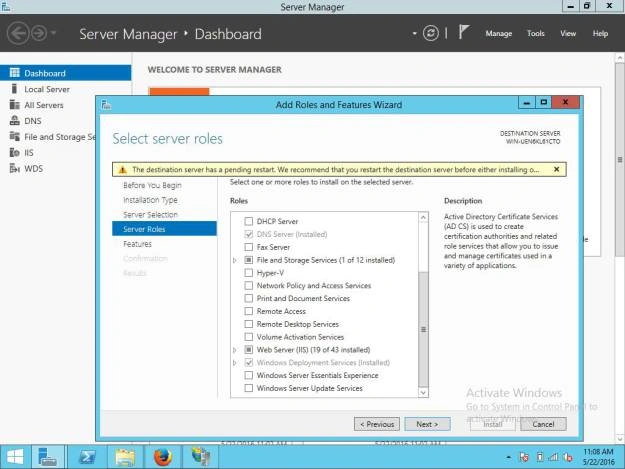The height and width of the screenshot is (469, 625).
Task: Check Windows Server Update Services
Action: (x=249, y=388)
